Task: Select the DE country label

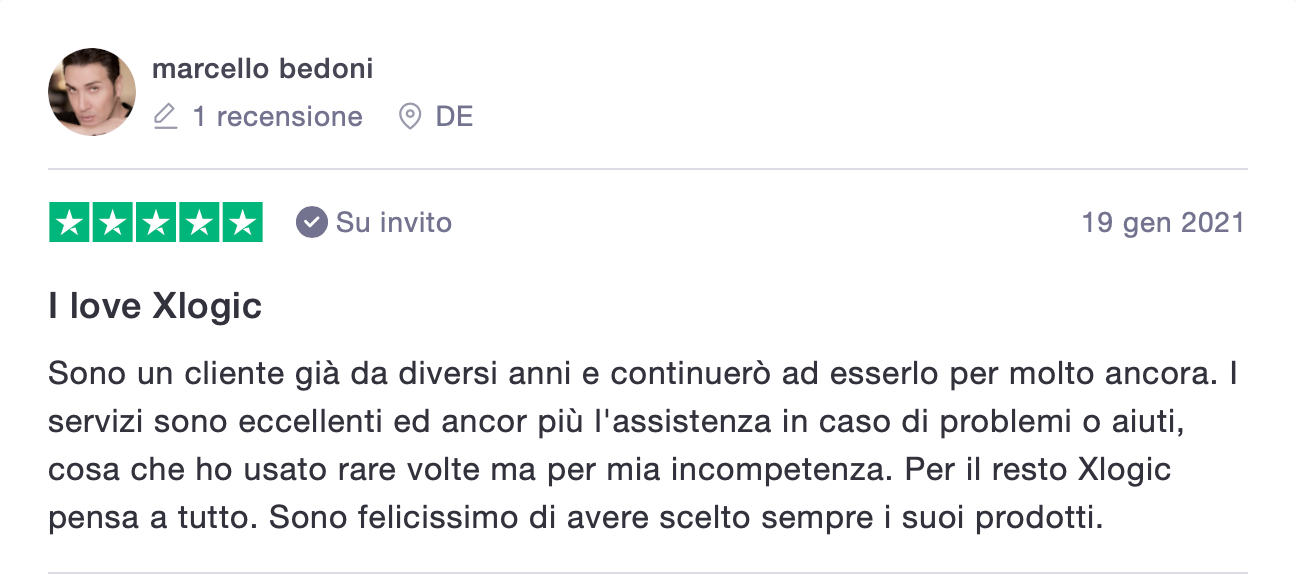Action: coord(454,117)
